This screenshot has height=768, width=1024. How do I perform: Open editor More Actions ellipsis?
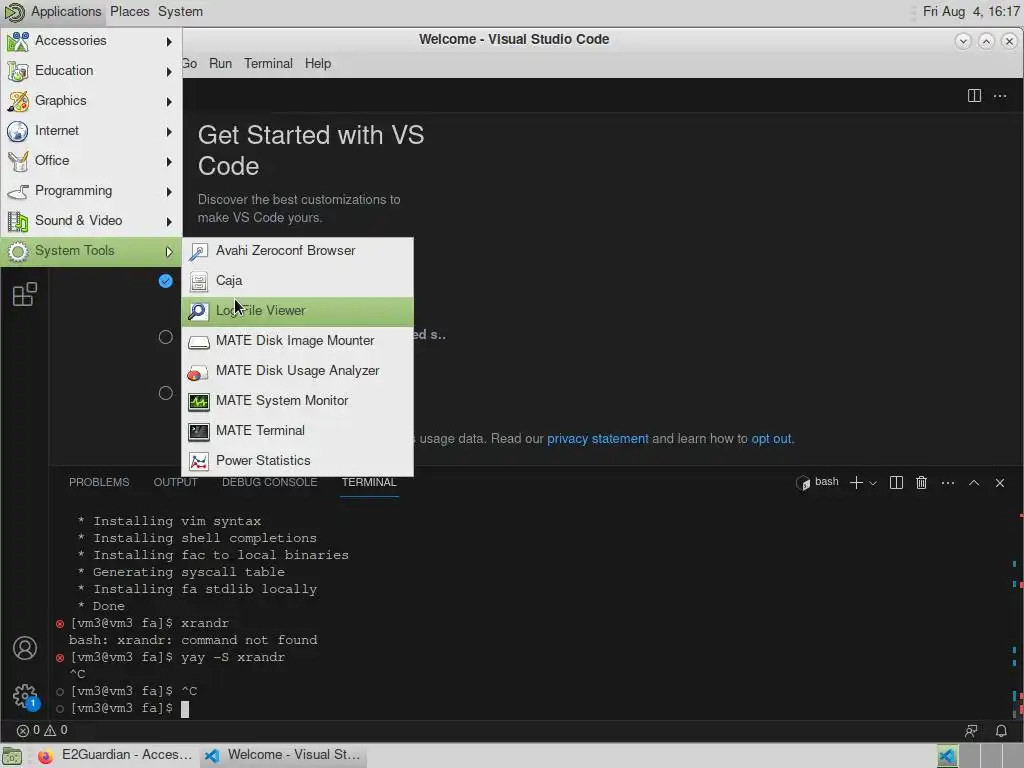click(1000, 96)
